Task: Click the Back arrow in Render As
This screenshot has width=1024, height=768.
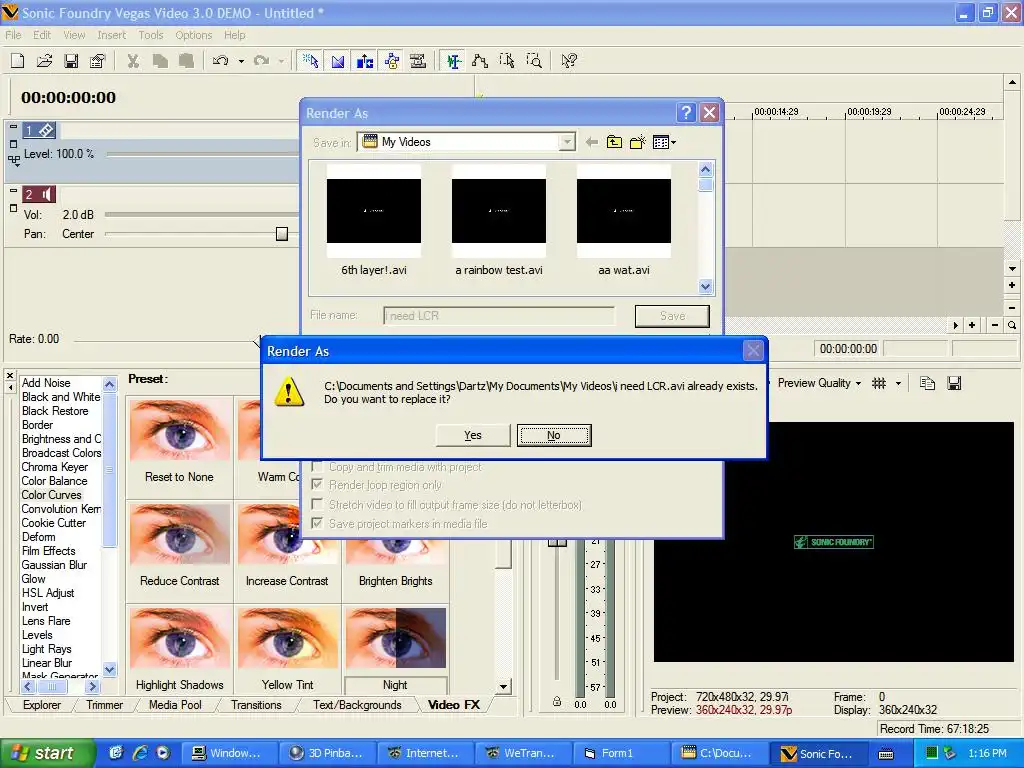Action: point(592,142)
